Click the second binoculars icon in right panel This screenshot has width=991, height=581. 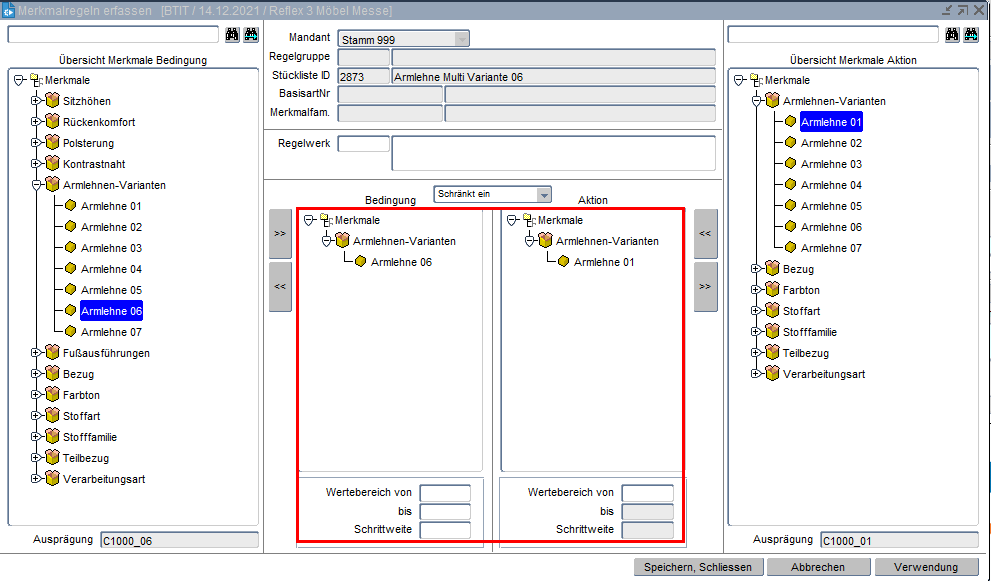pos(970,35)
